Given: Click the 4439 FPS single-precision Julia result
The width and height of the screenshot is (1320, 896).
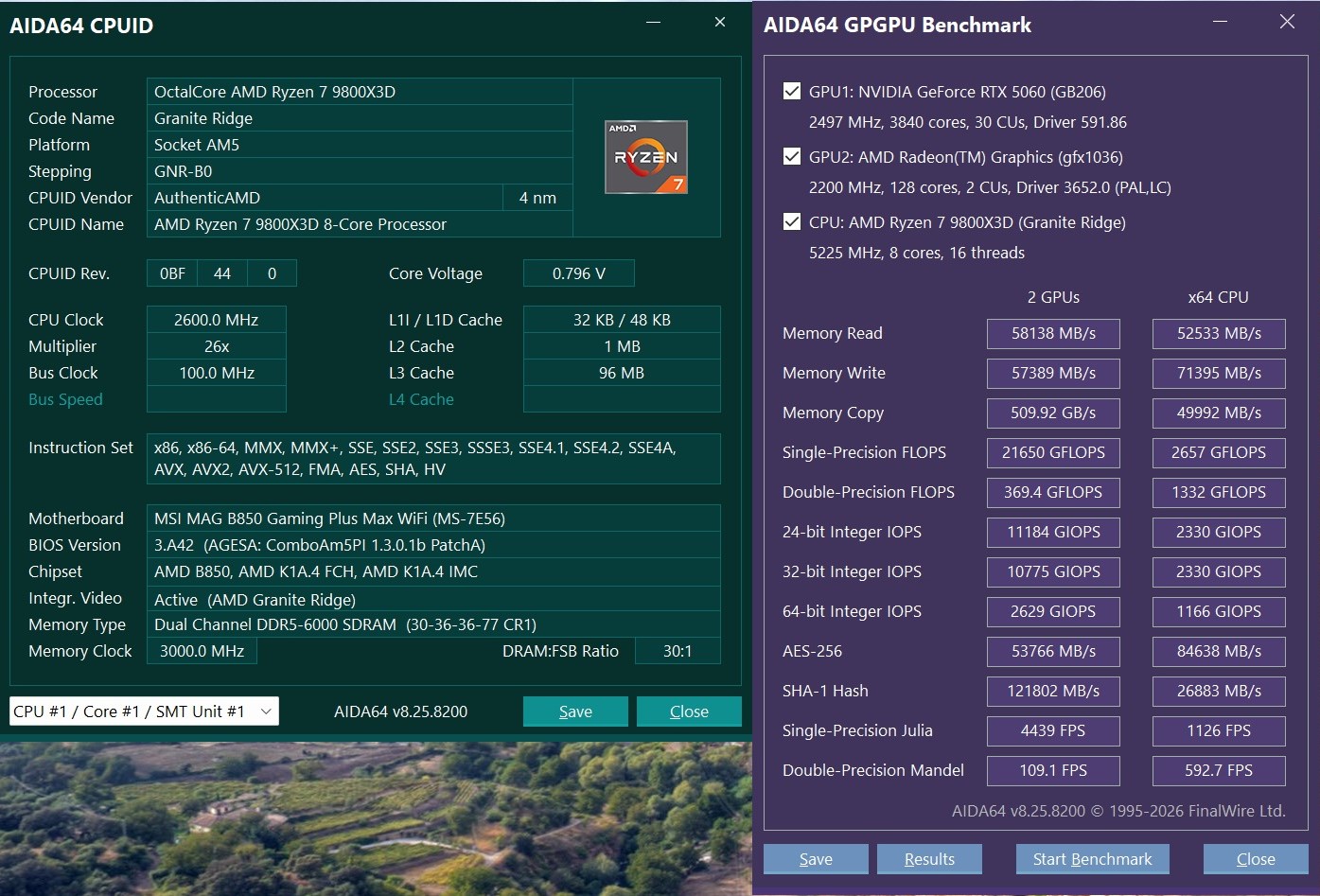Looking at the screenshot, I should point(1053,730).
